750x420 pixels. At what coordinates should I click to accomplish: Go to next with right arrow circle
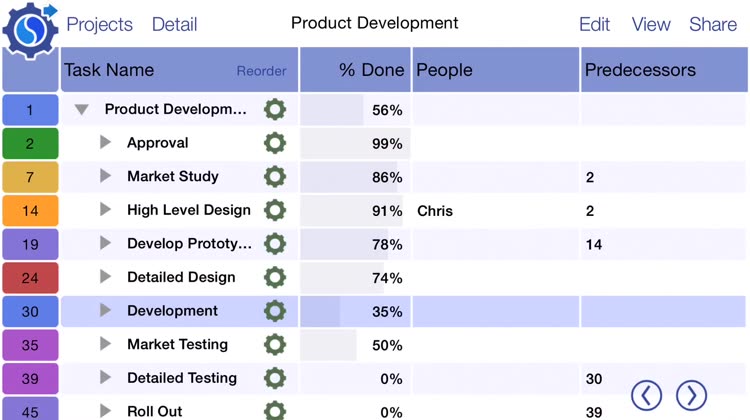[691, 396]
